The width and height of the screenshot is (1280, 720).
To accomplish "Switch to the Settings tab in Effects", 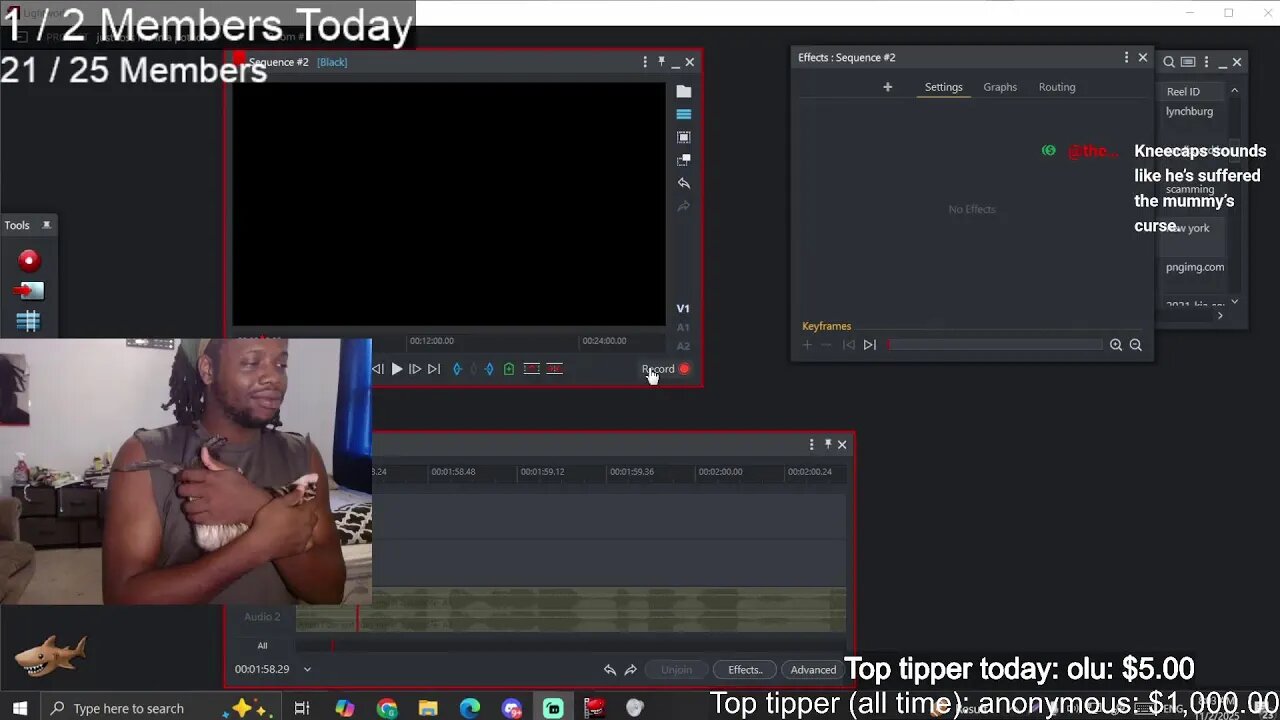I will coord(943,87).
